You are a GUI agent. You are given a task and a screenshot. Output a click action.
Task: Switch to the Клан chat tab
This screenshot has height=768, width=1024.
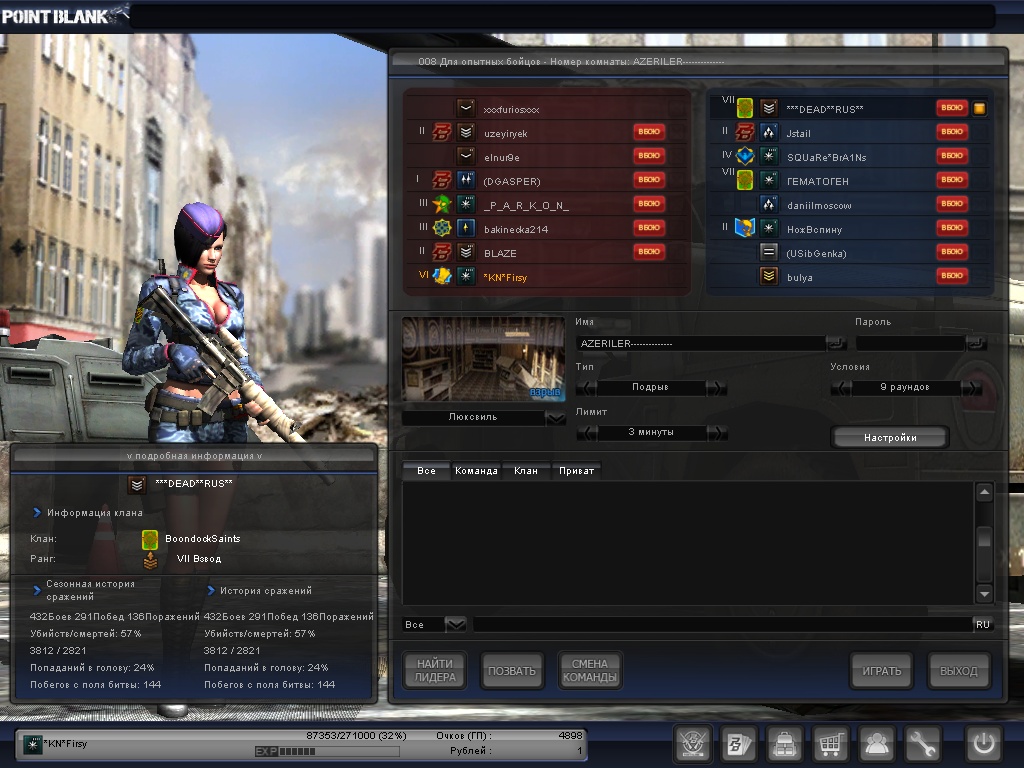526,470
